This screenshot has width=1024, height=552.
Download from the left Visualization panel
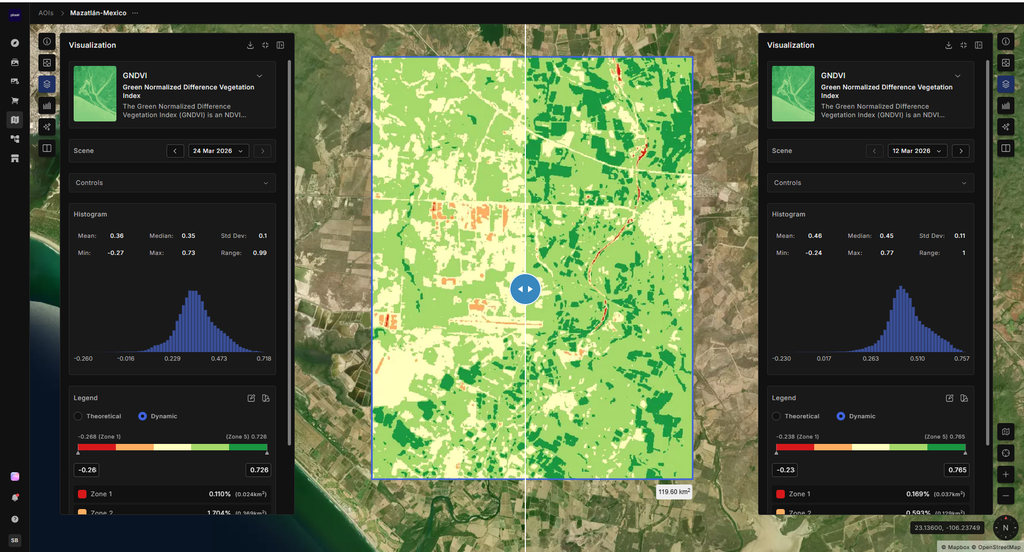tap(250, 45)
